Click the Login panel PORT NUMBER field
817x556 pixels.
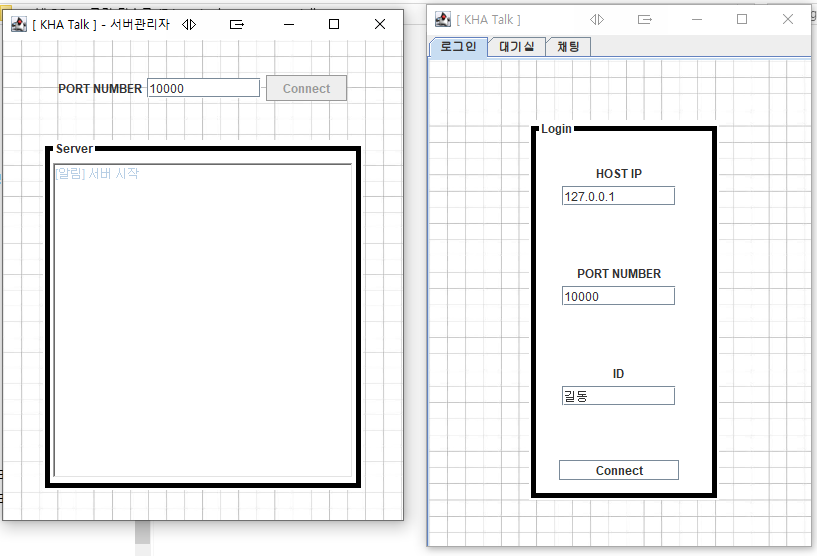pos(618,296)
